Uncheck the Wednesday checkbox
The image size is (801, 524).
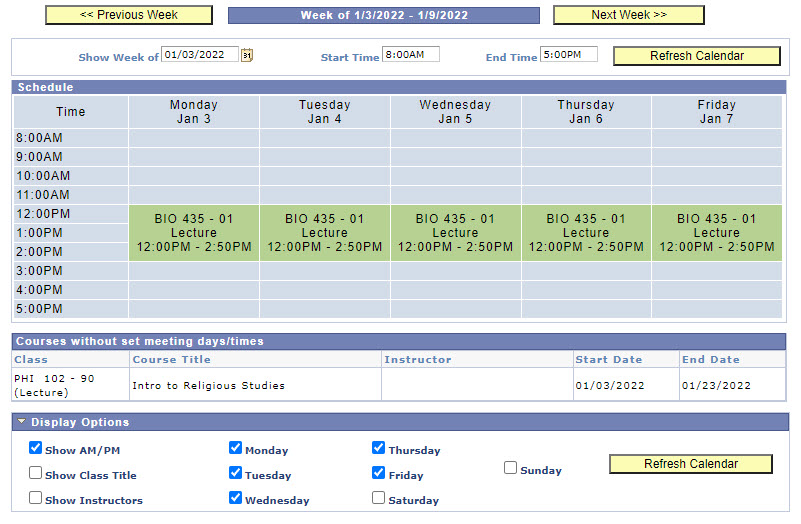click(x=235, y=497)
